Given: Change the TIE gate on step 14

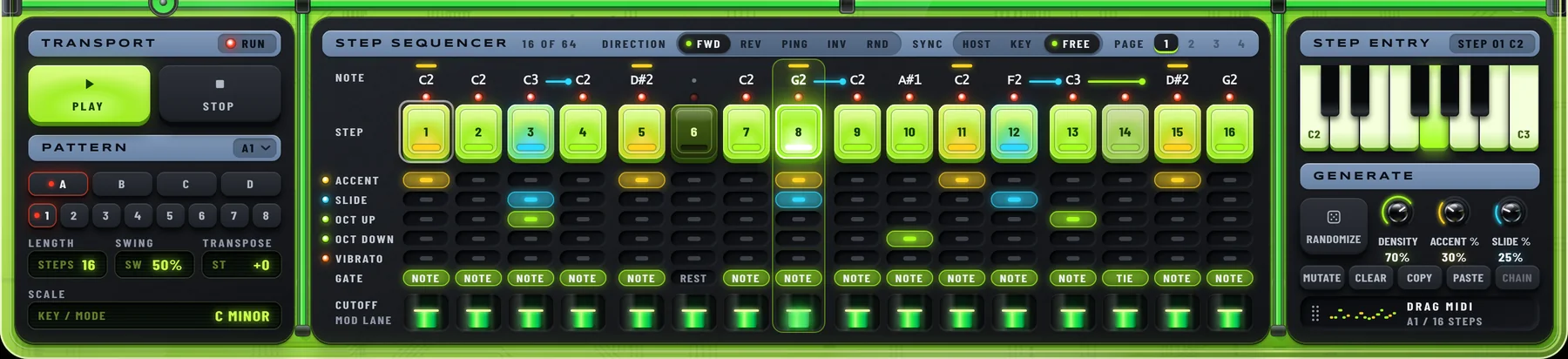Looking at the screenshot, I should [1125, 279].
